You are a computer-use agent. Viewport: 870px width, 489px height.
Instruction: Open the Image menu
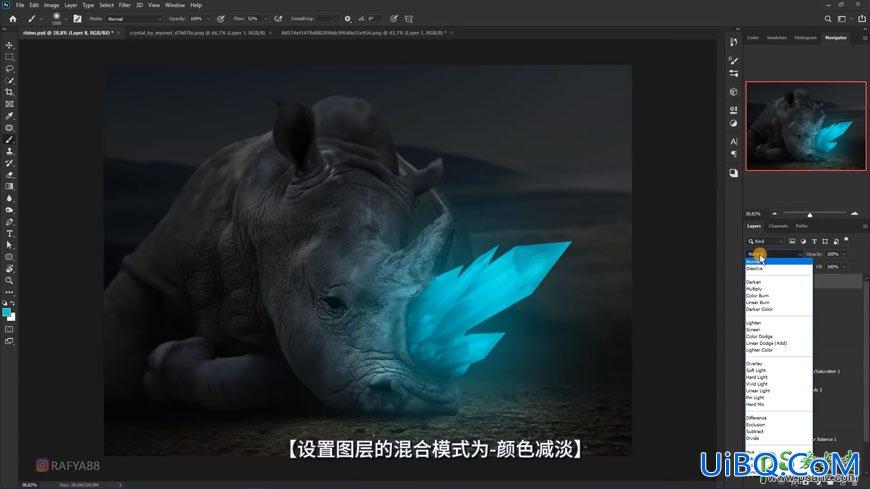pyautogui.click(x=51, y=5)
